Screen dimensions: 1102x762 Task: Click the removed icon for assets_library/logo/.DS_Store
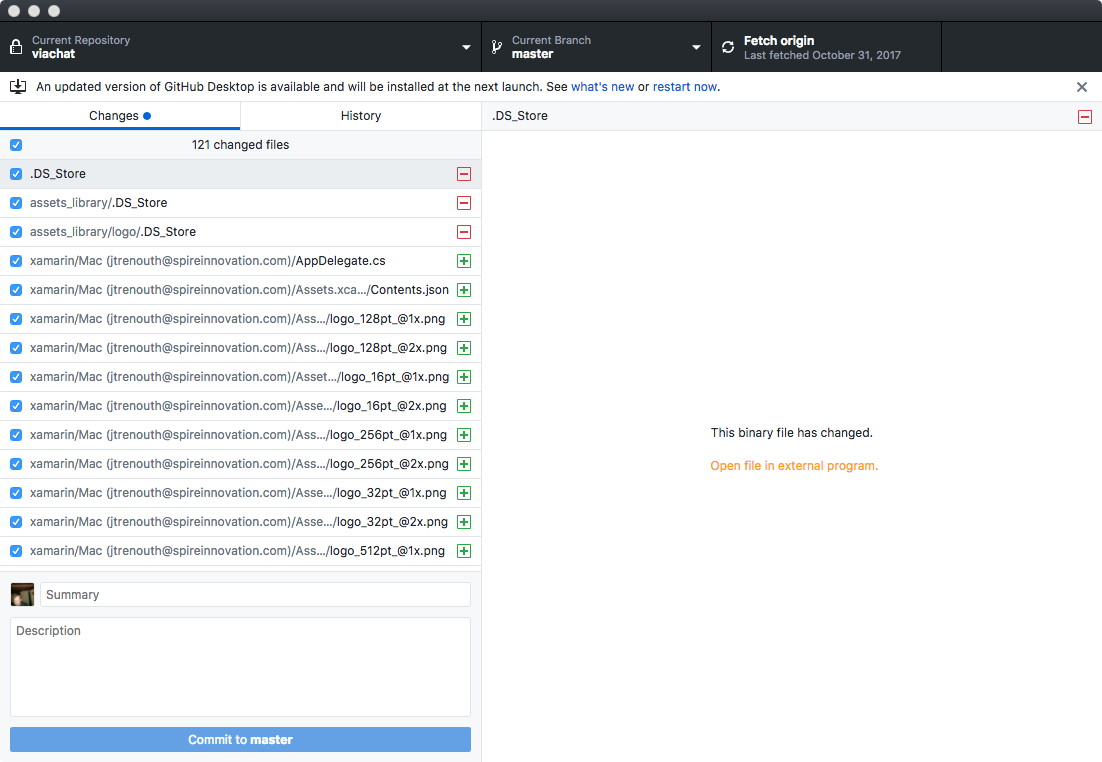click(464, 232)
